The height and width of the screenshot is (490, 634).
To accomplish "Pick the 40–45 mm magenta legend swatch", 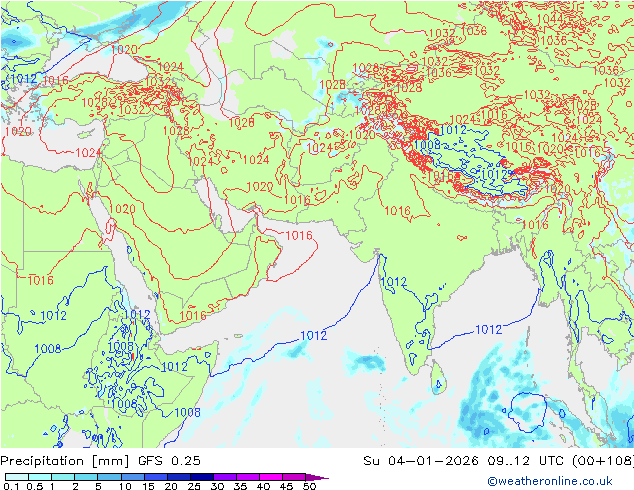I will (x=271, y=477).
